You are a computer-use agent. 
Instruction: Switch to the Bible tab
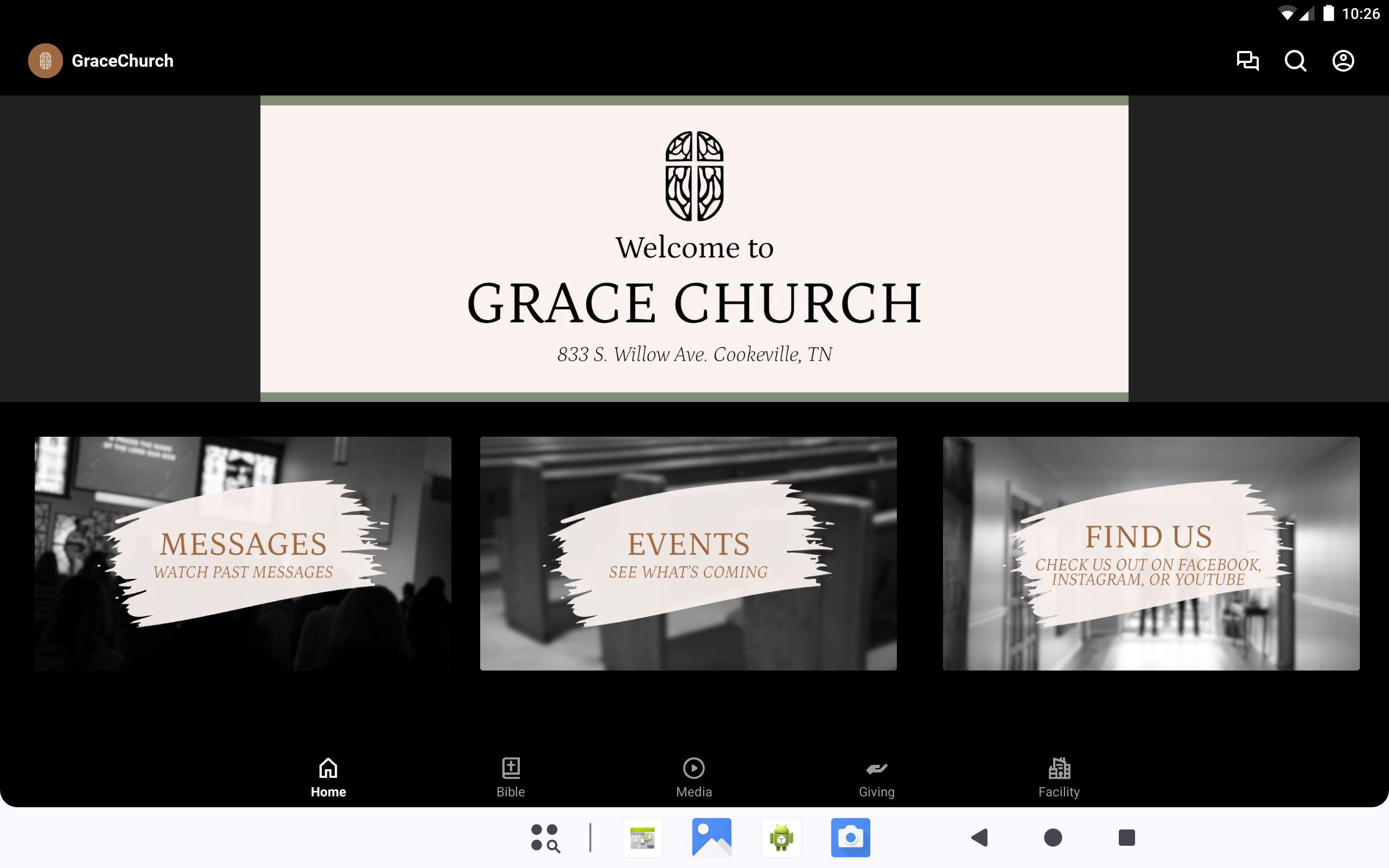coord(510,777)
